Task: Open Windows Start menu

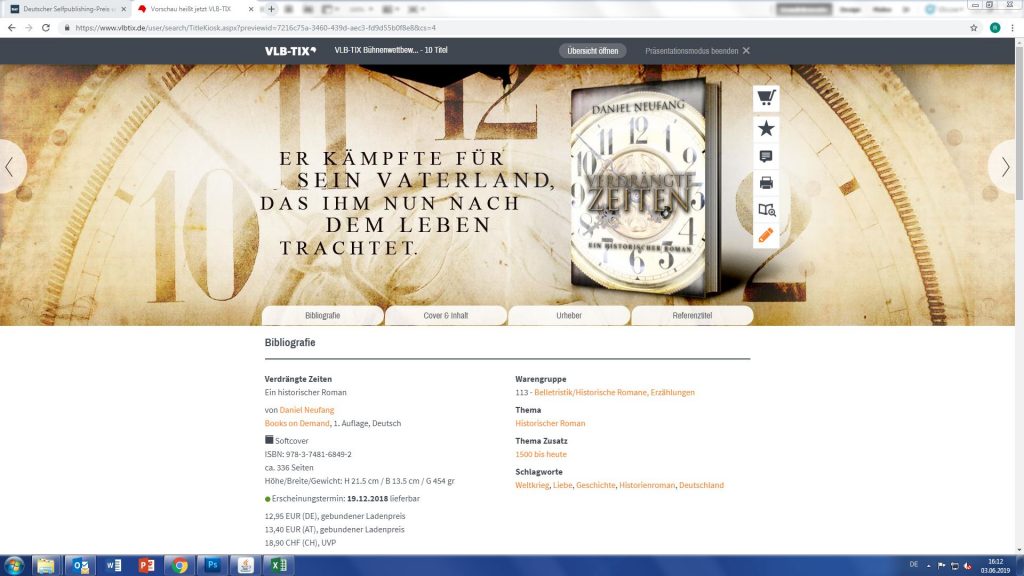Action: (x=14, y=566)
